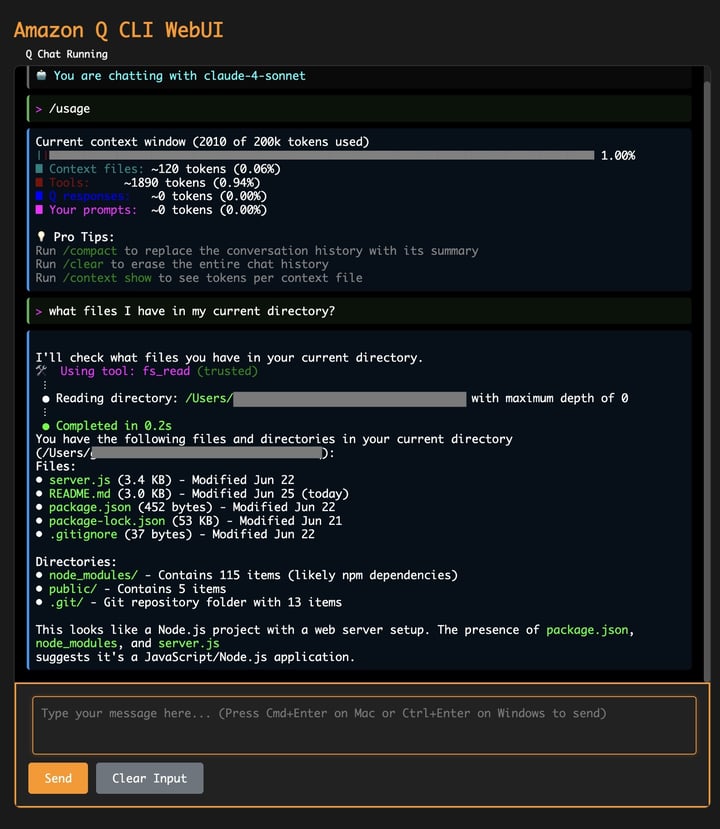Screen dimensions: 720x829
Task: Click the lightbulb icon next to Pro Tips
Action: point(41,237)
